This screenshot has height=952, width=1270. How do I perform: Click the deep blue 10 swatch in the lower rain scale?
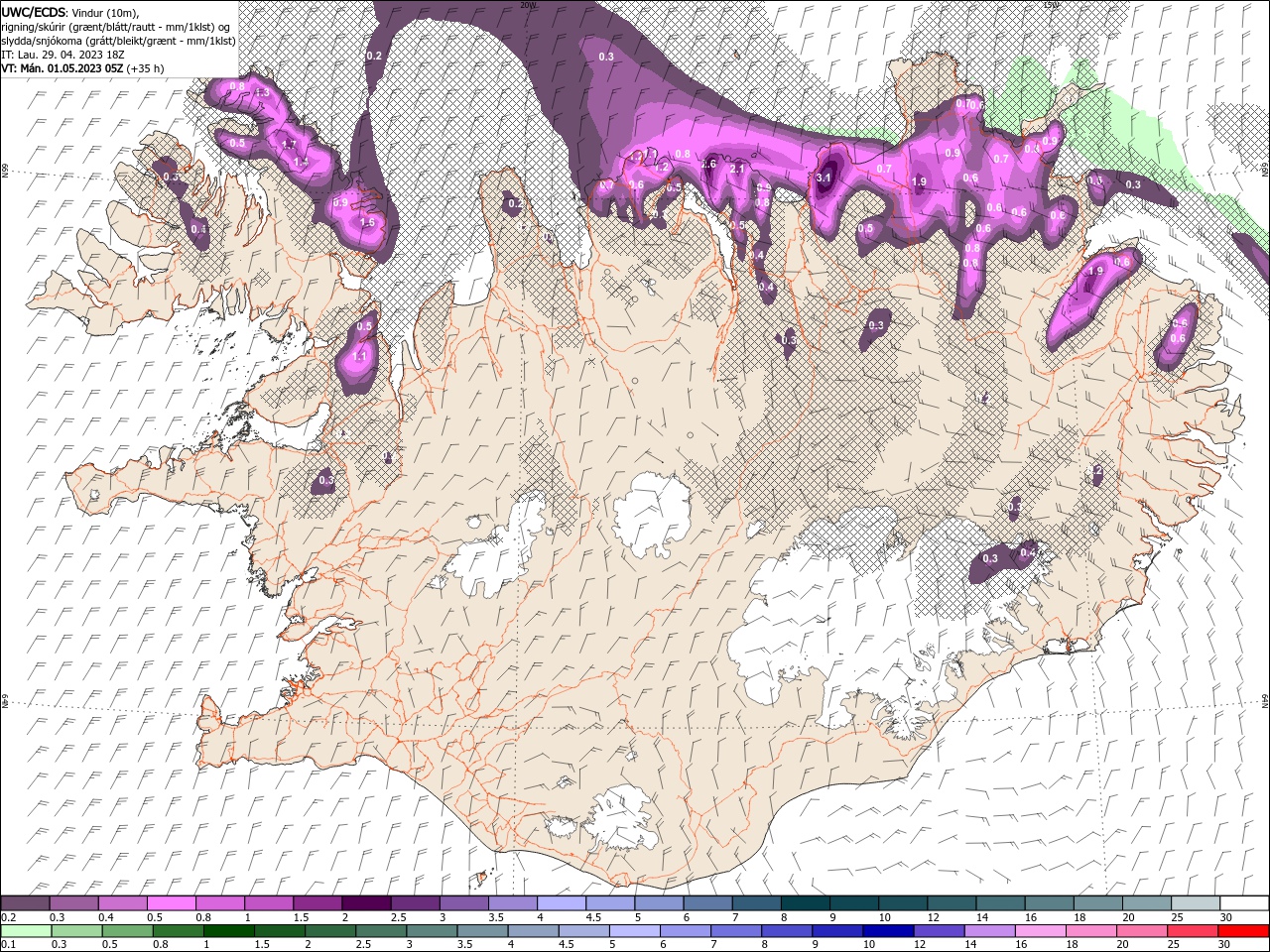point(887,931)
